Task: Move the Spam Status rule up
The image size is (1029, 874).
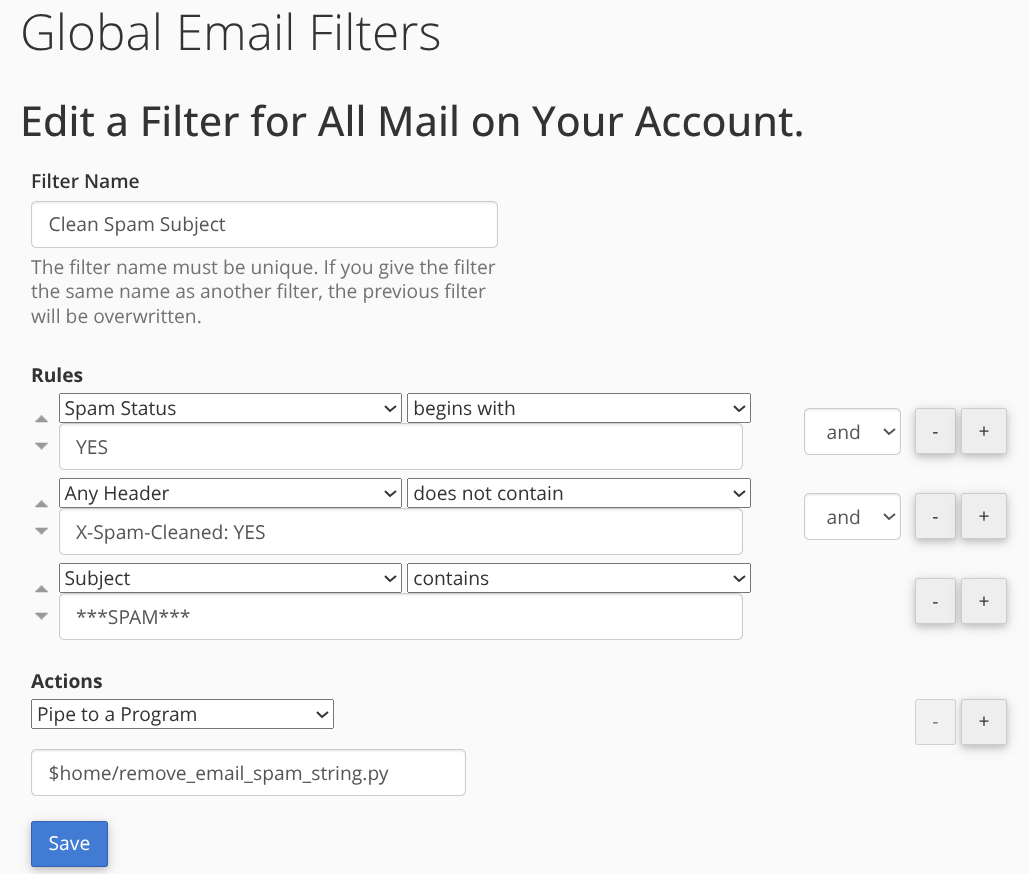Action: click(x=41, y=419)
